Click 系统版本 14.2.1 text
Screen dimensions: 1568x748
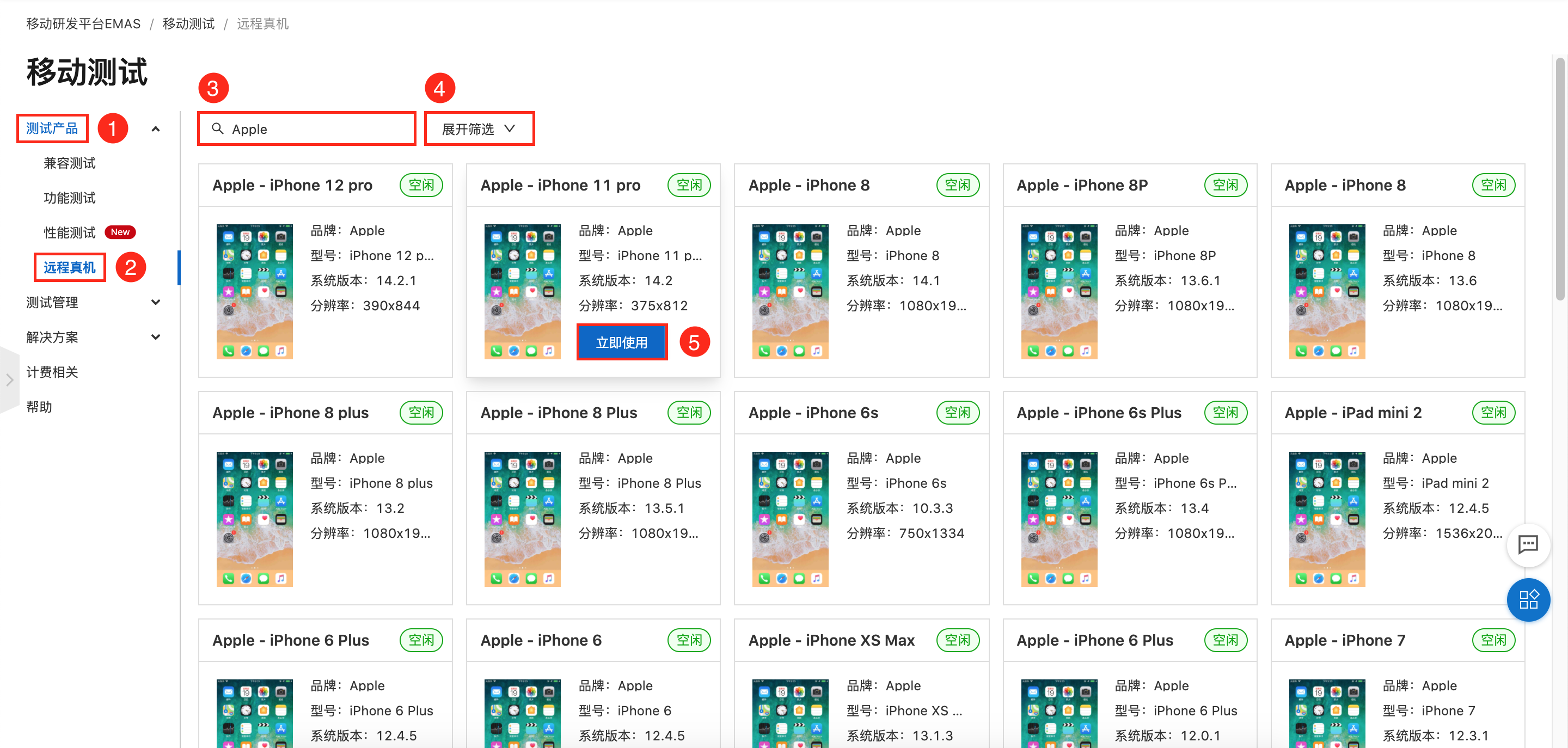point(363,280)
